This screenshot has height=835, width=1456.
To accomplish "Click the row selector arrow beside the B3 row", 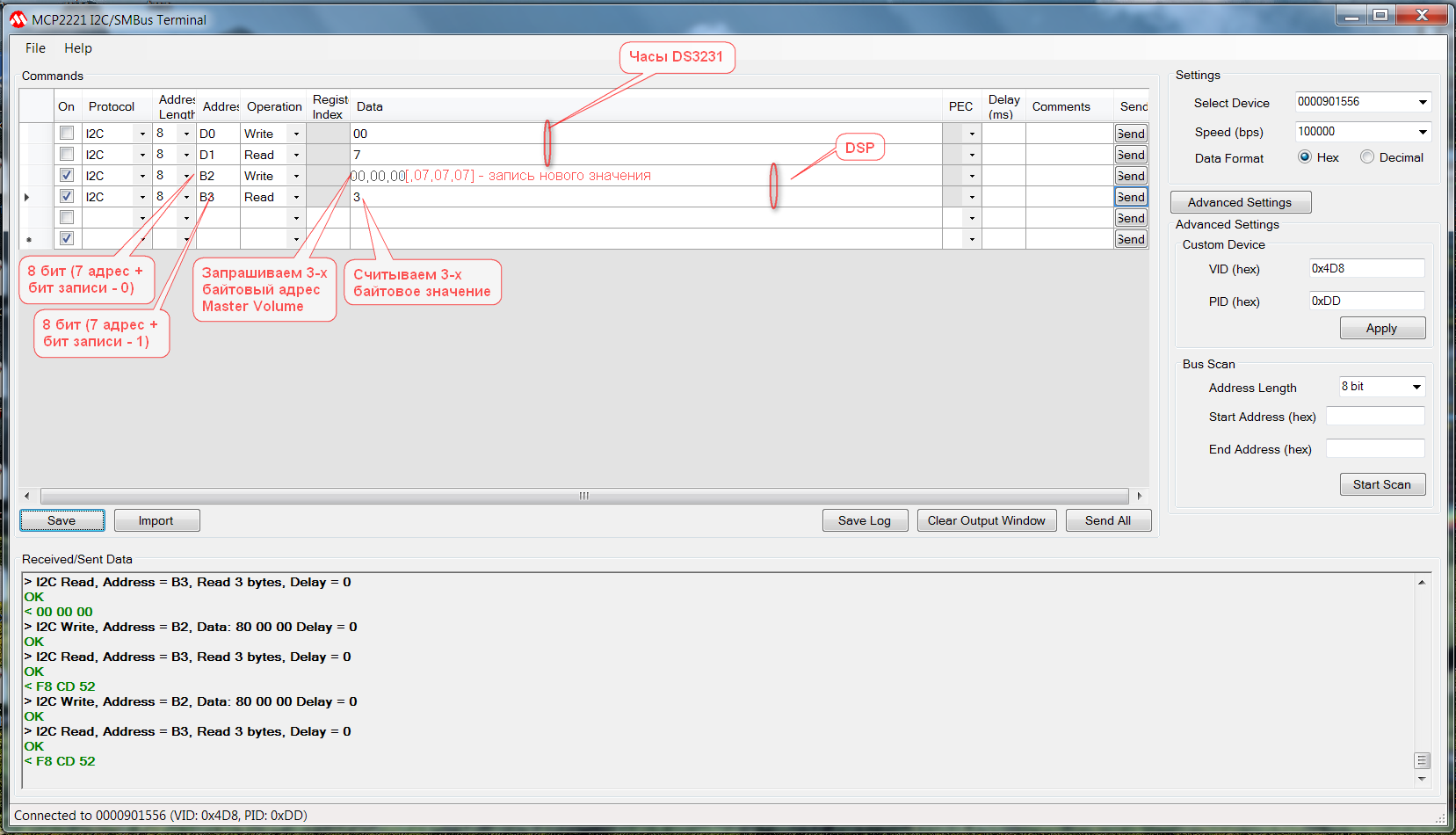I will [27, 197].
